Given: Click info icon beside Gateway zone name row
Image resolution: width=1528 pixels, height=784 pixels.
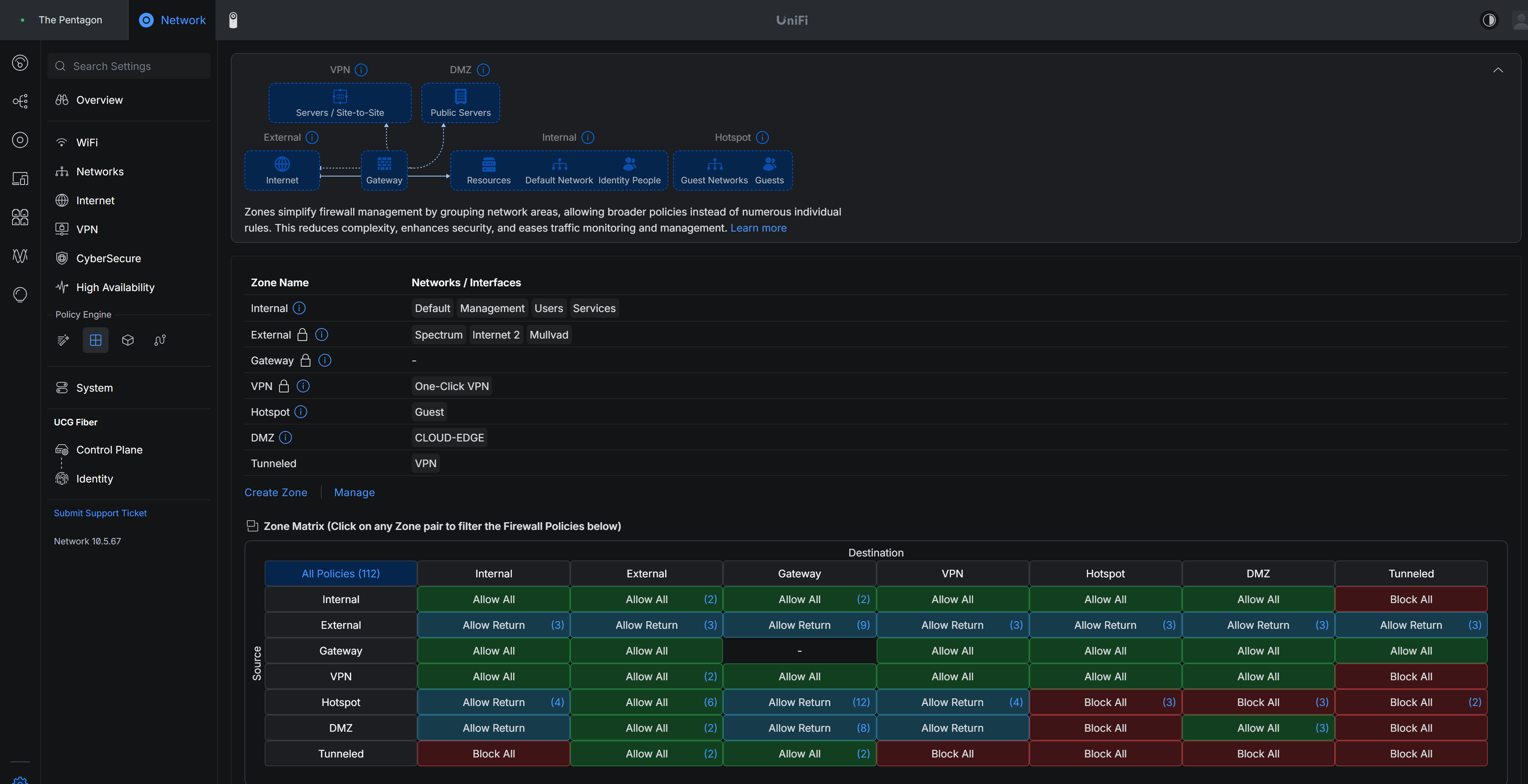Looking at the screenshot, I should click(325, 360).
